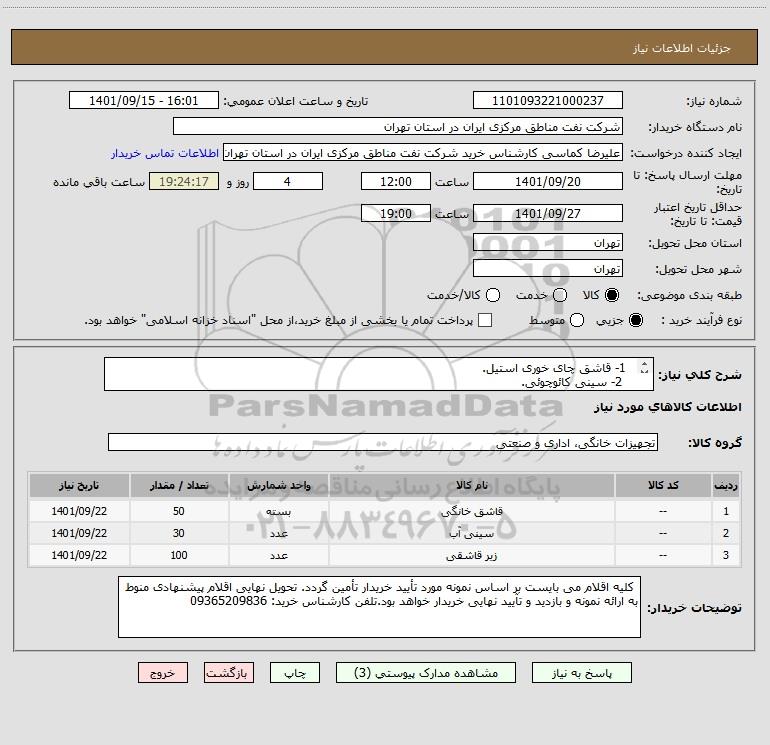Click the 'تاریخ نیاز' column header
This screenshot has height=745, width=770.
tap(79, 486)
